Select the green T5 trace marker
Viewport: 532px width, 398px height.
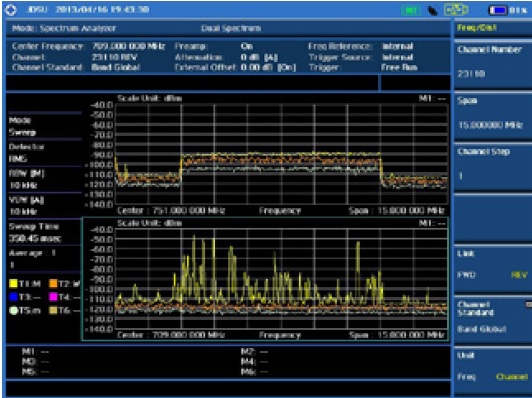click(13, 310)
